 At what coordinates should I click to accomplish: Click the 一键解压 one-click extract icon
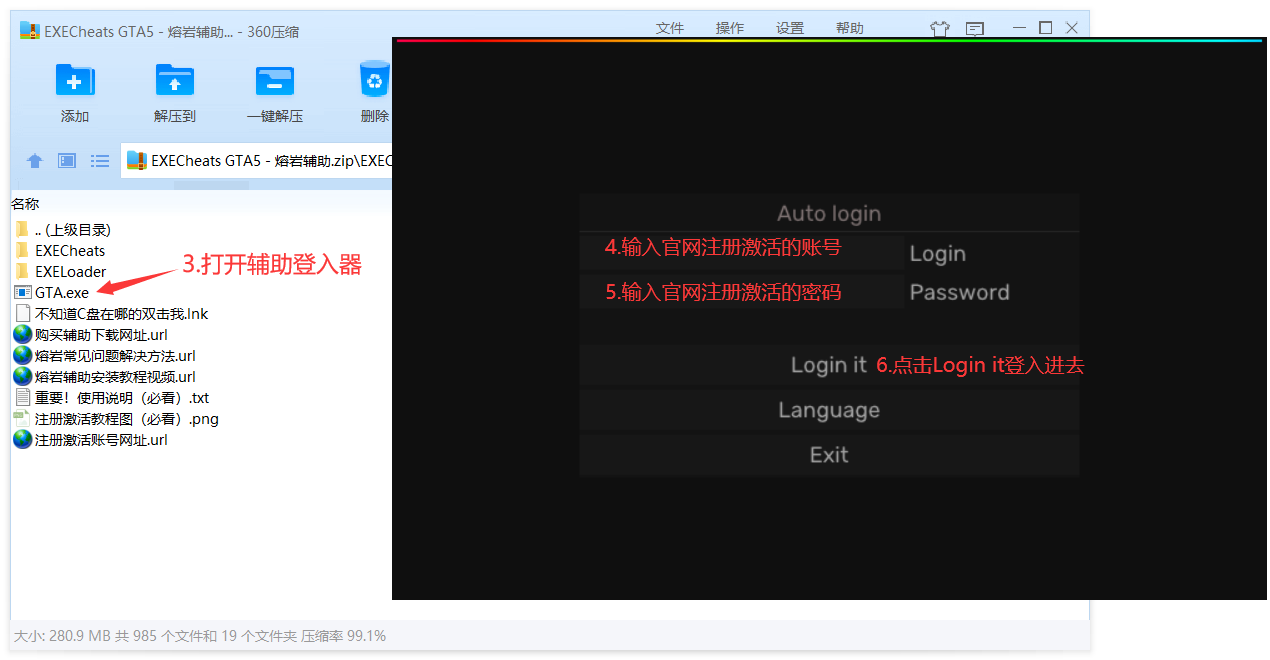coord(274,80)
